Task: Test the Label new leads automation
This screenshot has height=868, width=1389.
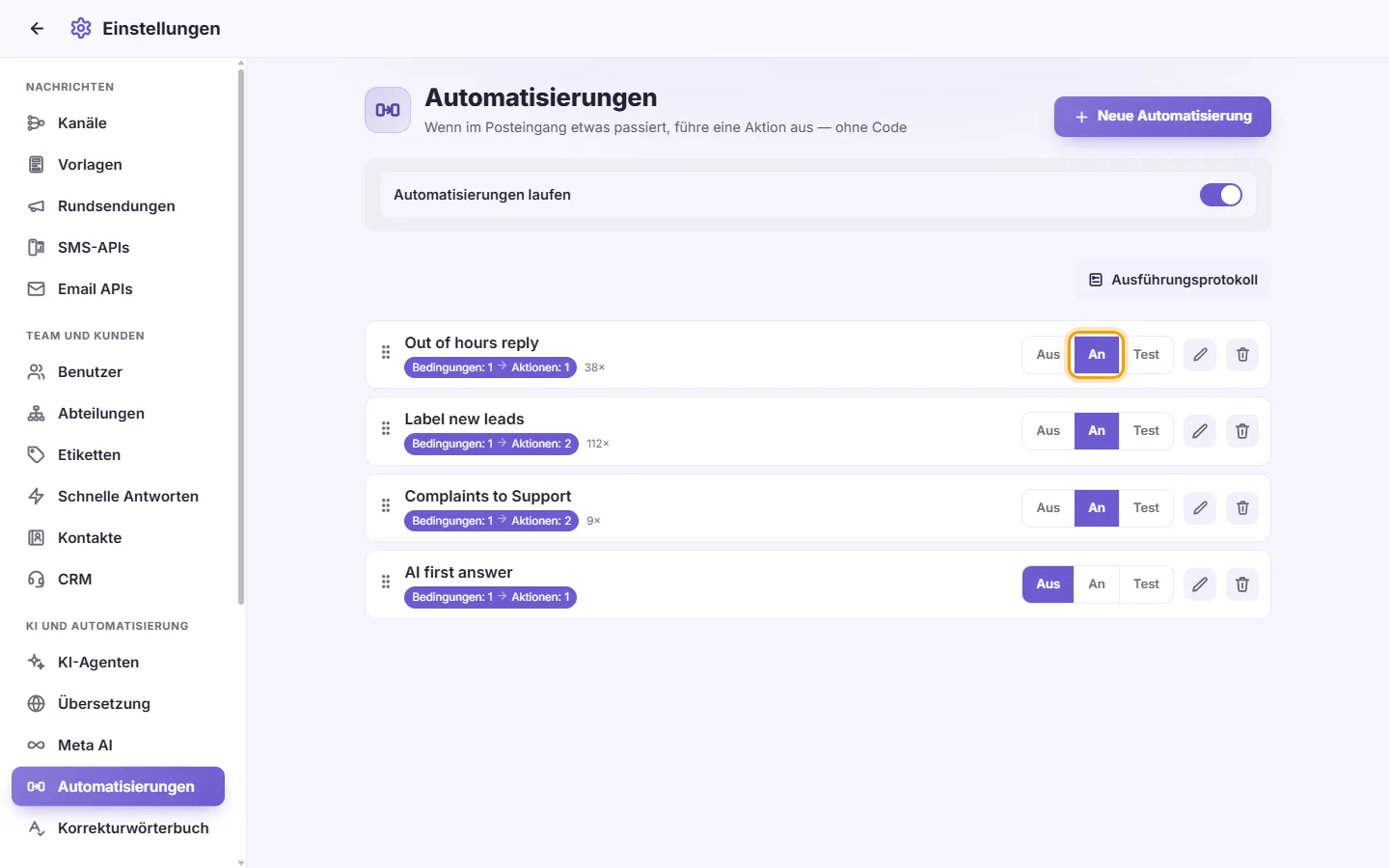Action: pyautogui.click(x=1146, y=431)
